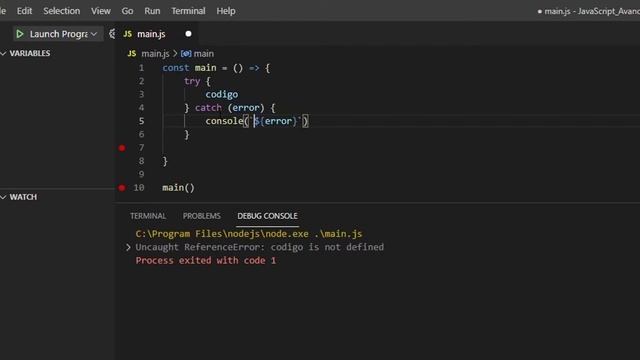Open the Edit menu
This screenshot has height=360, width=640.
point(24,11)
